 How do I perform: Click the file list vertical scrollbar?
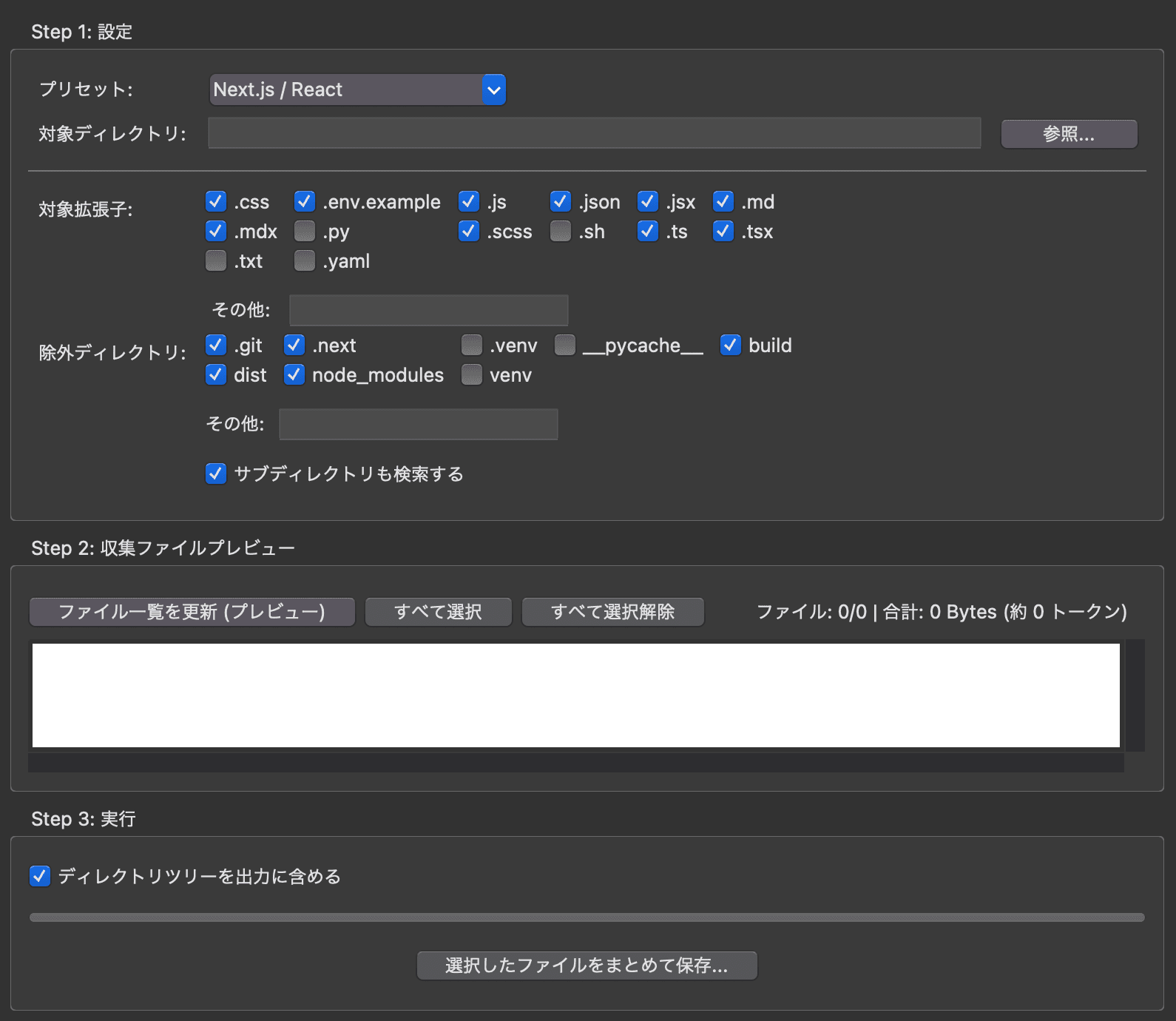(x=1135, y=695)
